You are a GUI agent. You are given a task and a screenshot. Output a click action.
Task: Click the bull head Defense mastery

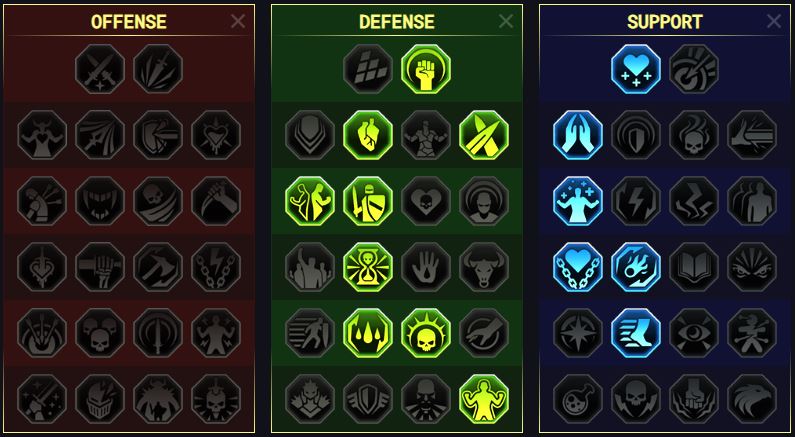tap(484, 267)
